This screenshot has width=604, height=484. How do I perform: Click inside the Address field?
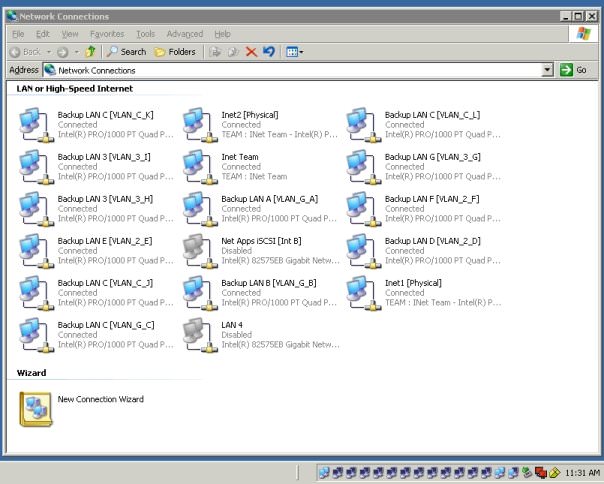(293, 70)
